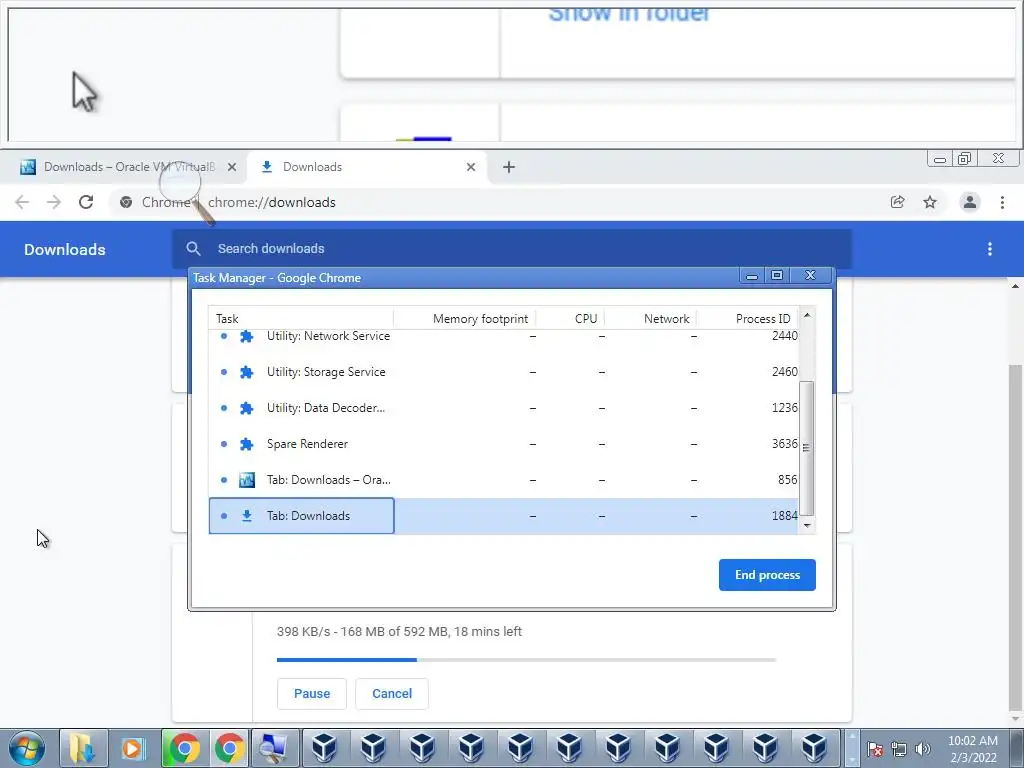Viewport: 1024px width, 768px height.
Task: Click process ID 1884 cell
Action: tap(784, 516)
